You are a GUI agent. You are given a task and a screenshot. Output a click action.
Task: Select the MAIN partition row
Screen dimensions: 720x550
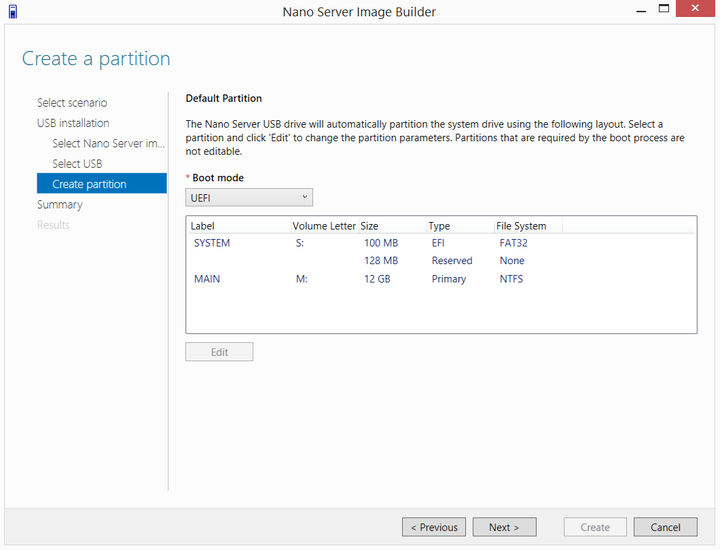point(441,279)
